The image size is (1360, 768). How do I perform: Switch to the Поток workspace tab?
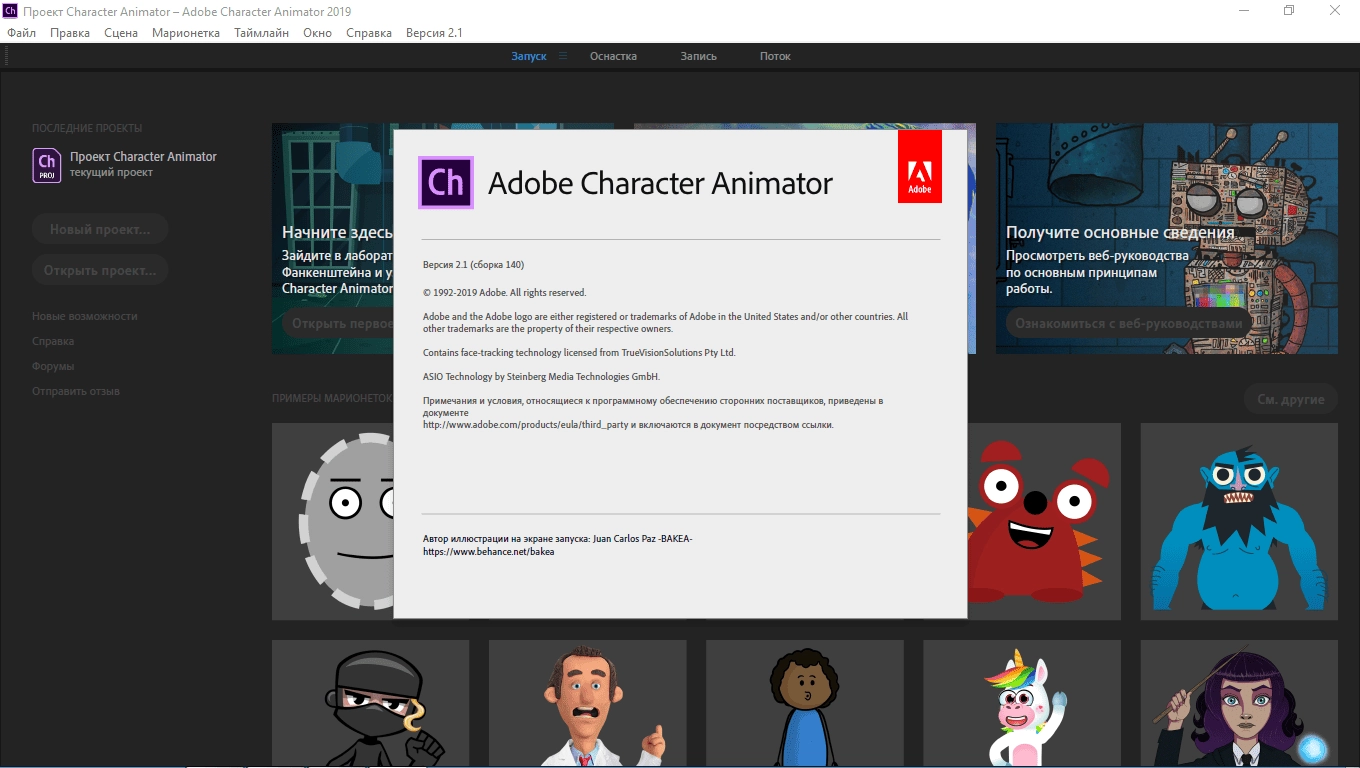pos(775,56)
